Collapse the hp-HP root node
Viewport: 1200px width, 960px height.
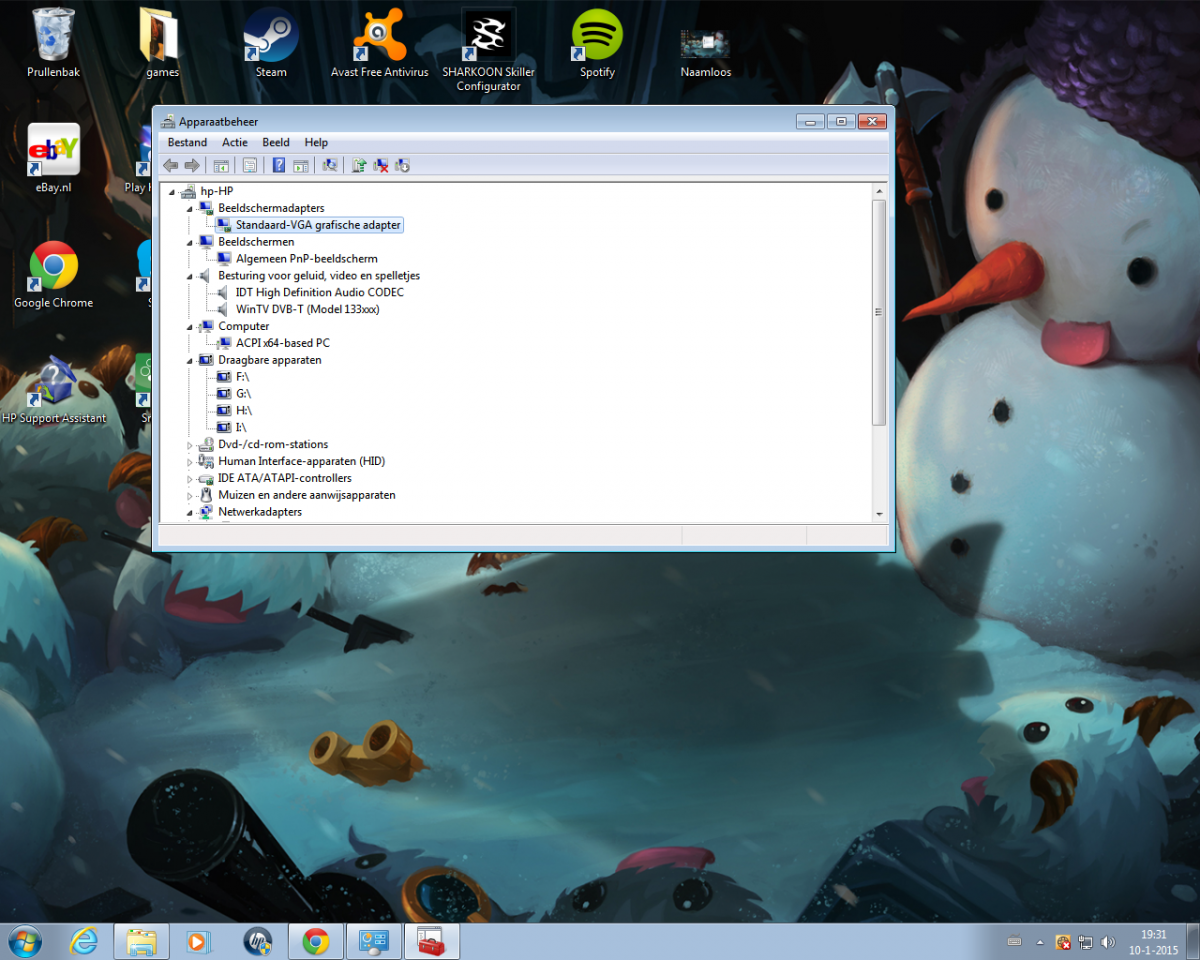(173, 192)
